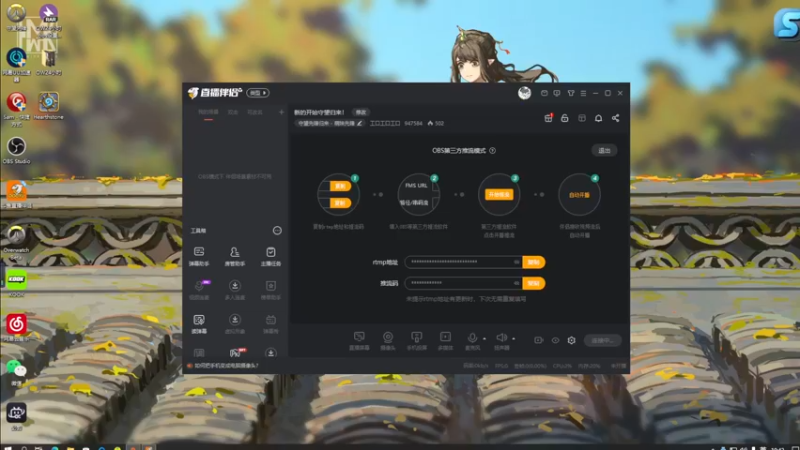Open the tool with purple badge
The image size is (800, 450).
tap(199, 290)
